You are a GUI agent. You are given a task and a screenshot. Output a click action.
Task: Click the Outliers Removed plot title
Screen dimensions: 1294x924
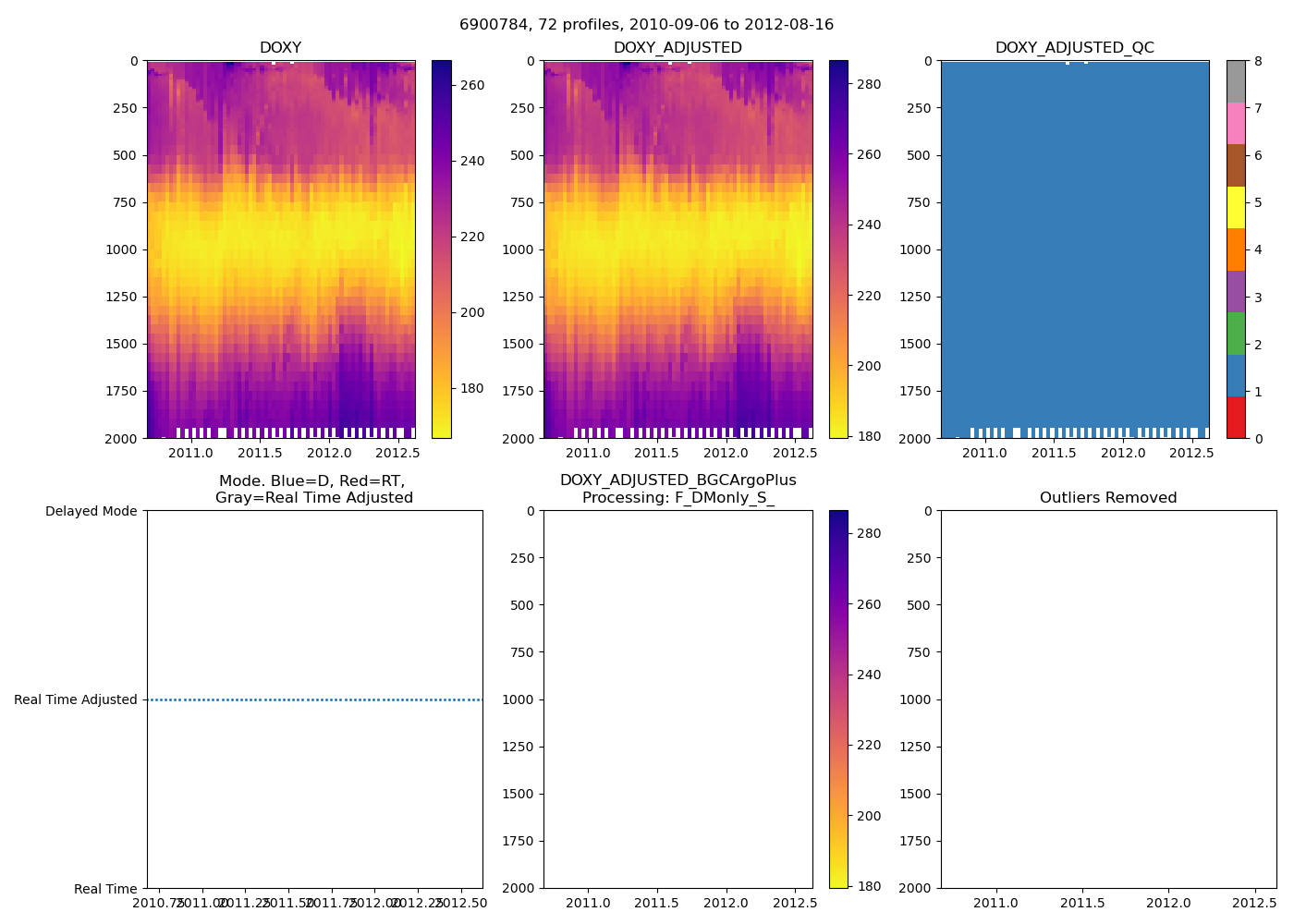point(1108,498)
